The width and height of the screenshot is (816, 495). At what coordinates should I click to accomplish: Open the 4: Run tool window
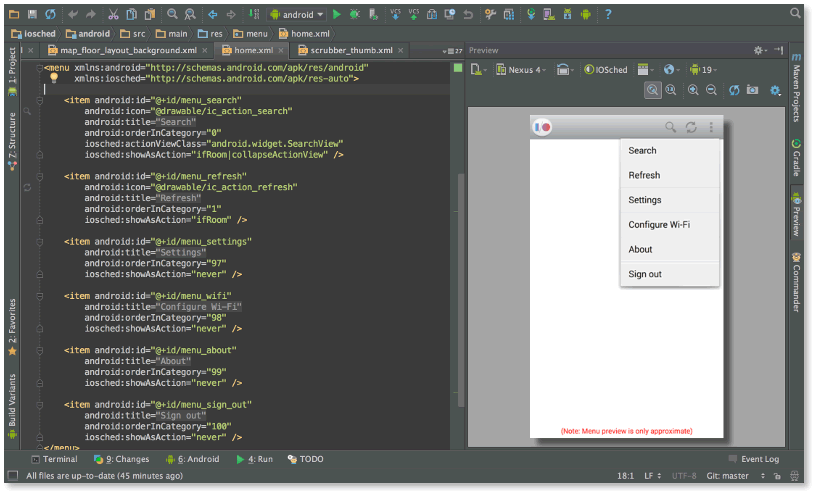(x=254, y=459)
